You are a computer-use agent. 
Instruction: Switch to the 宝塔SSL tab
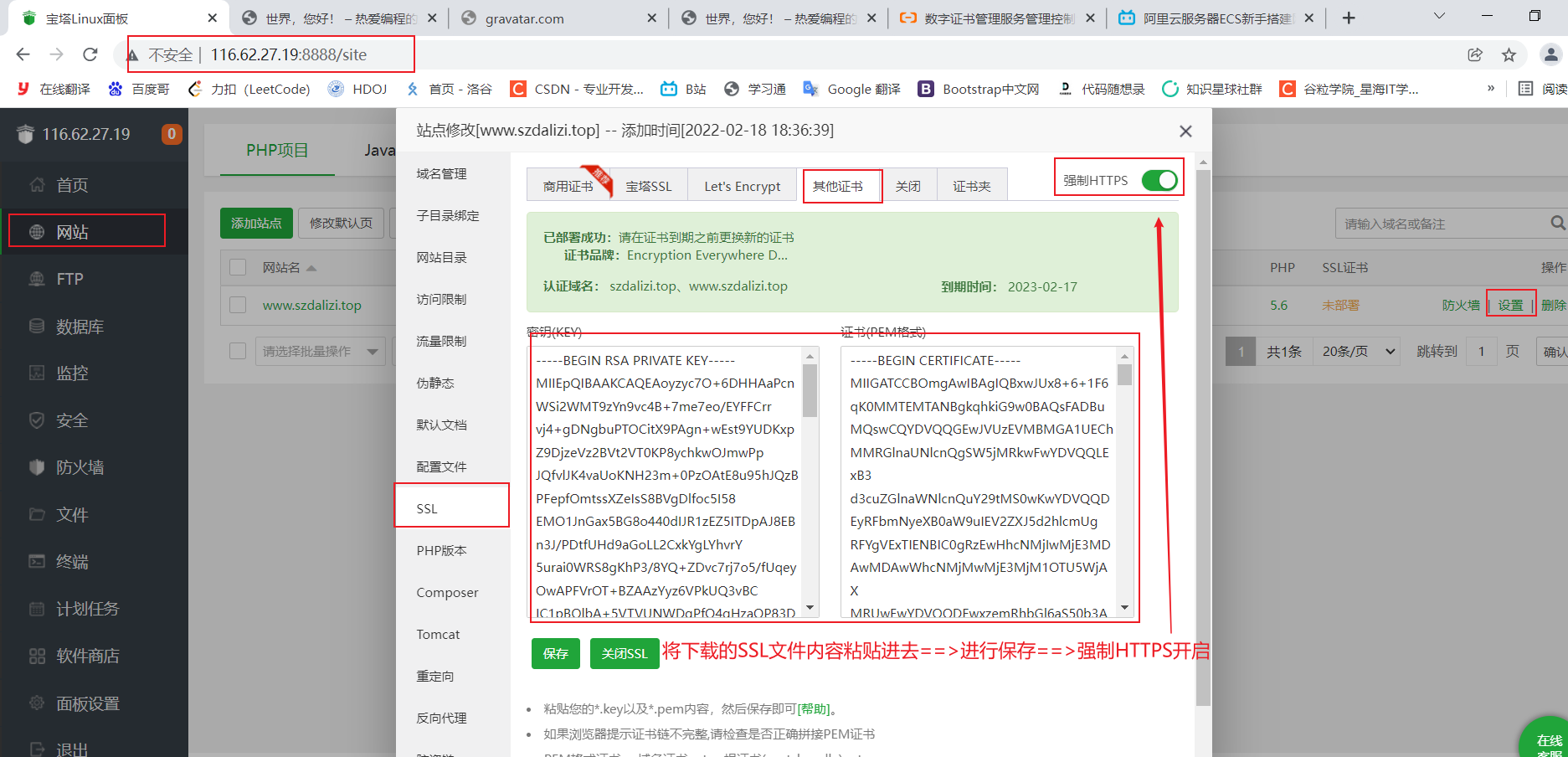[649, 186]
